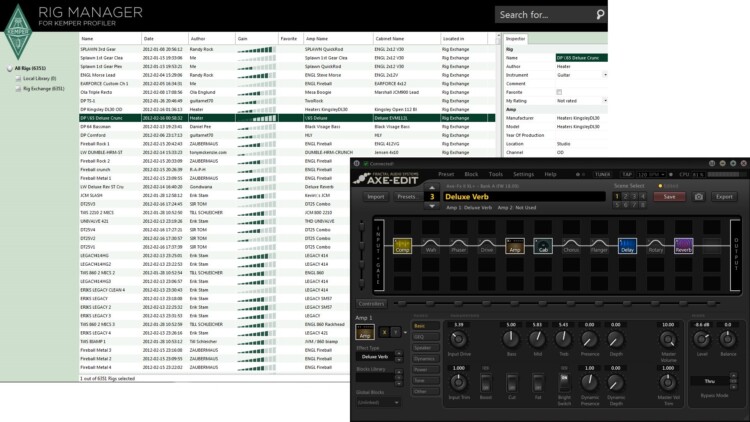Viewport: 750px width, 422px height.
Task: Open the Block menu in Axe-Edit
Action: point(471,174)
